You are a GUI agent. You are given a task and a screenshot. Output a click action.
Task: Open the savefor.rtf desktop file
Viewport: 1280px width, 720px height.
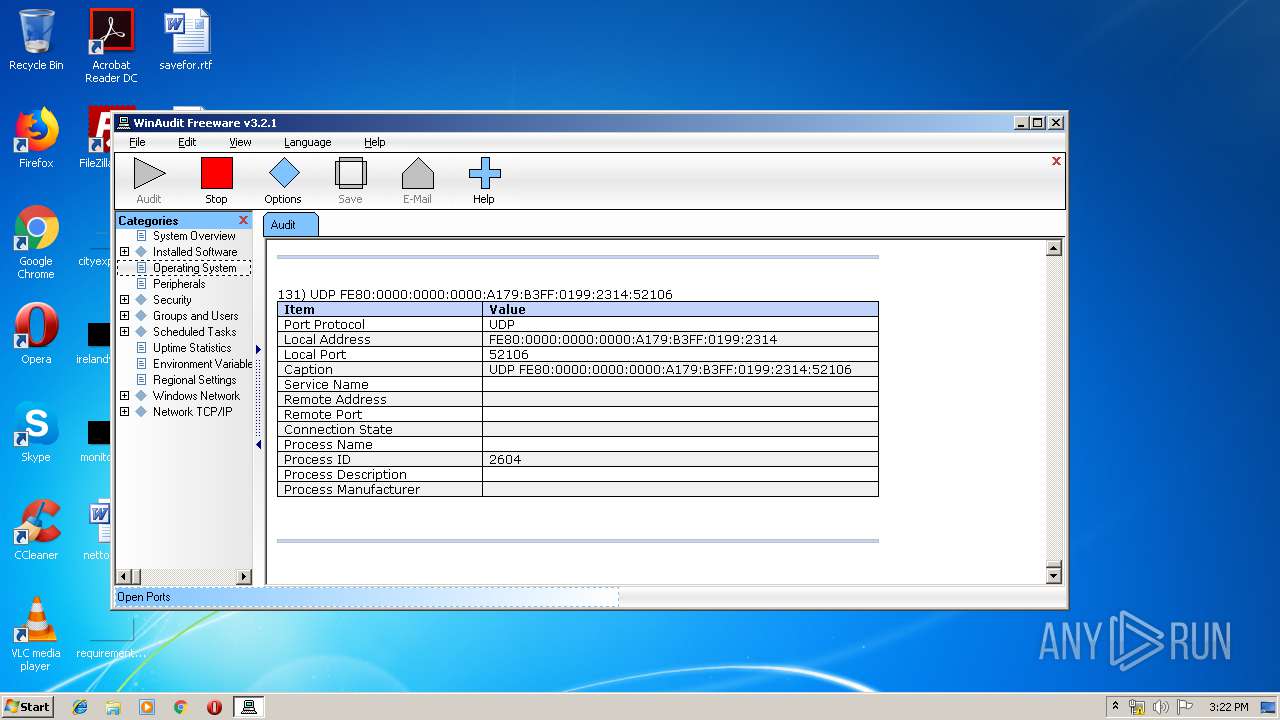186,40
